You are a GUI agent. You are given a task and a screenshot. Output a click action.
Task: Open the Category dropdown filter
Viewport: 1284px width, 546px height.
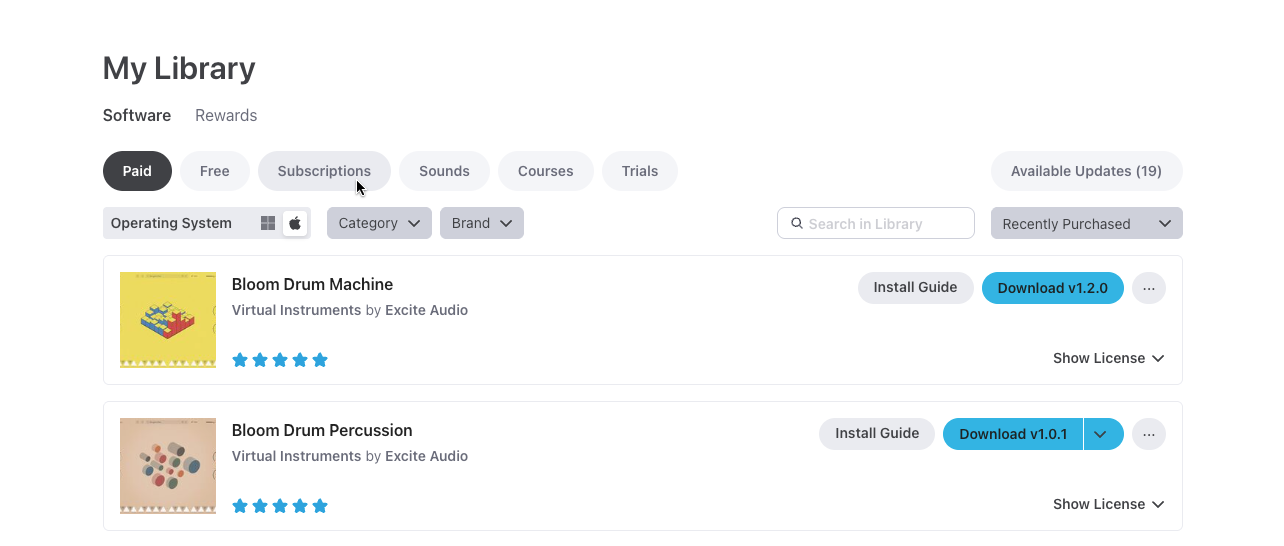click(x=379, y=223)
